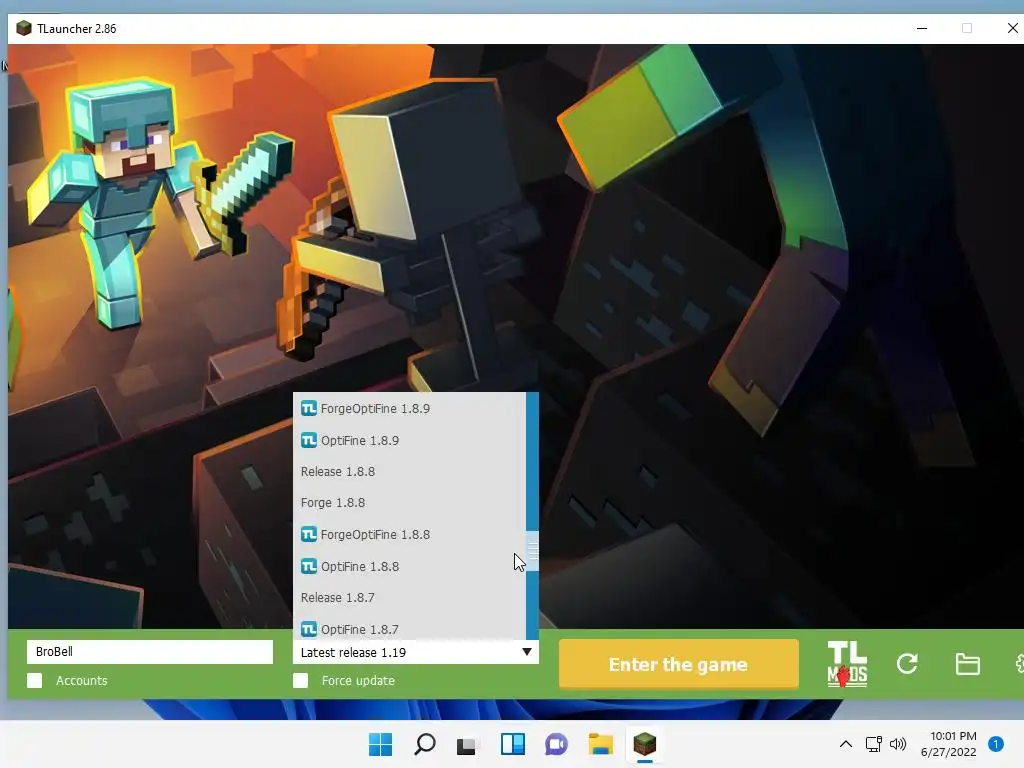
Task: Click Enter the game button
Action: click(x=679, y=664)
